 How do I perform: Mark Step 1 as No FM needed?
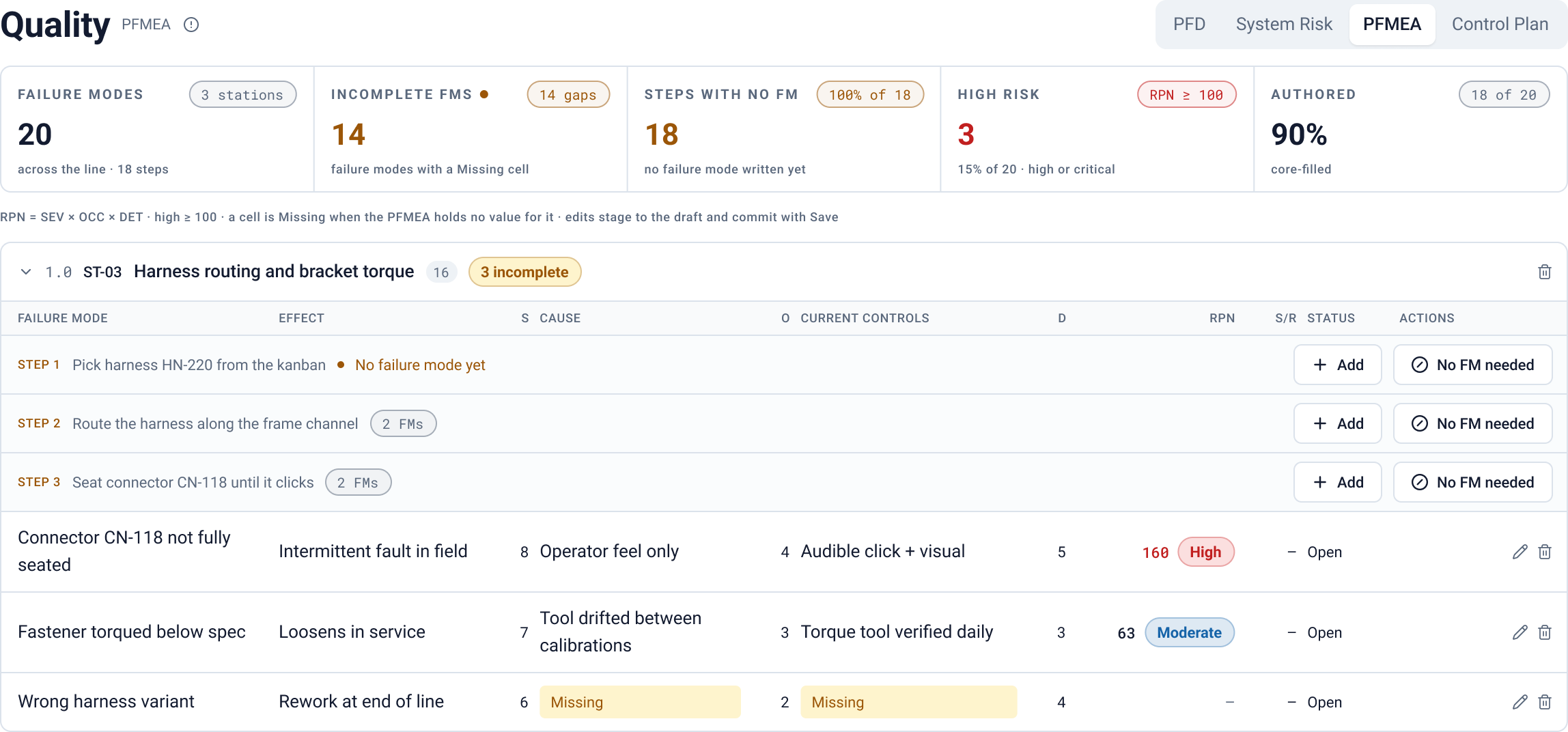pyautogui.click(x=1472, y=365)
